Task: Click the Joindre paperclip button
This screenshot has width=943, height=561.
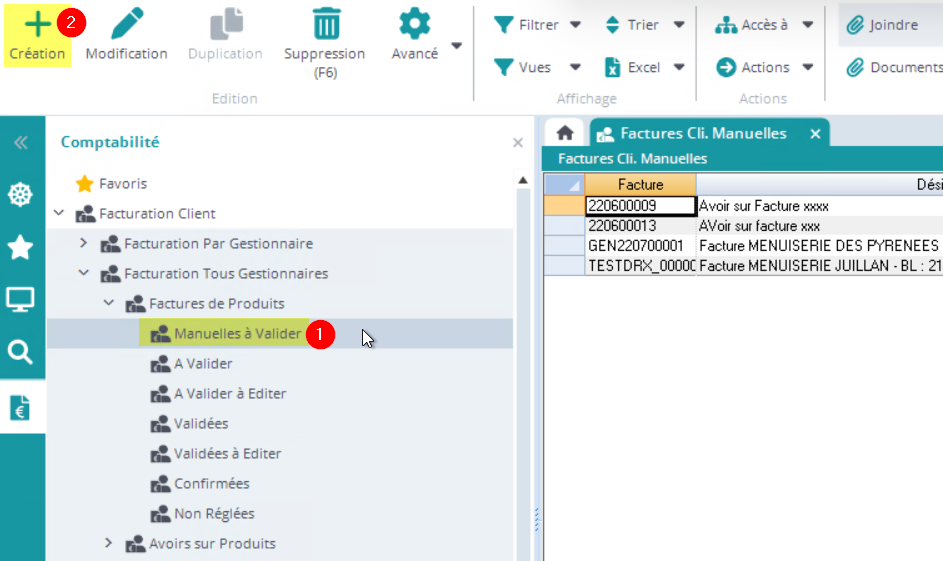Action: pyautogui.click(x=881, y=25)
